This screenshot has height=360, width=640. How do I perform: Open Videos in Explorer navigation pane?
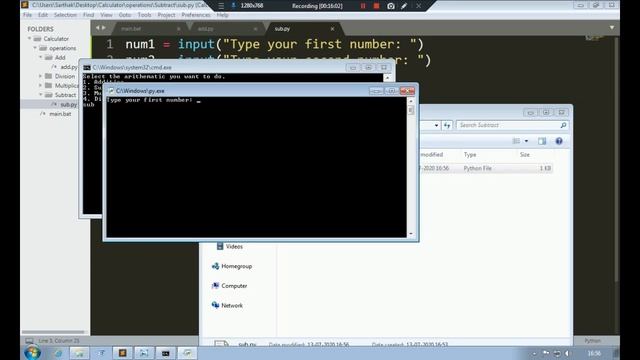(x=234, y=247)
